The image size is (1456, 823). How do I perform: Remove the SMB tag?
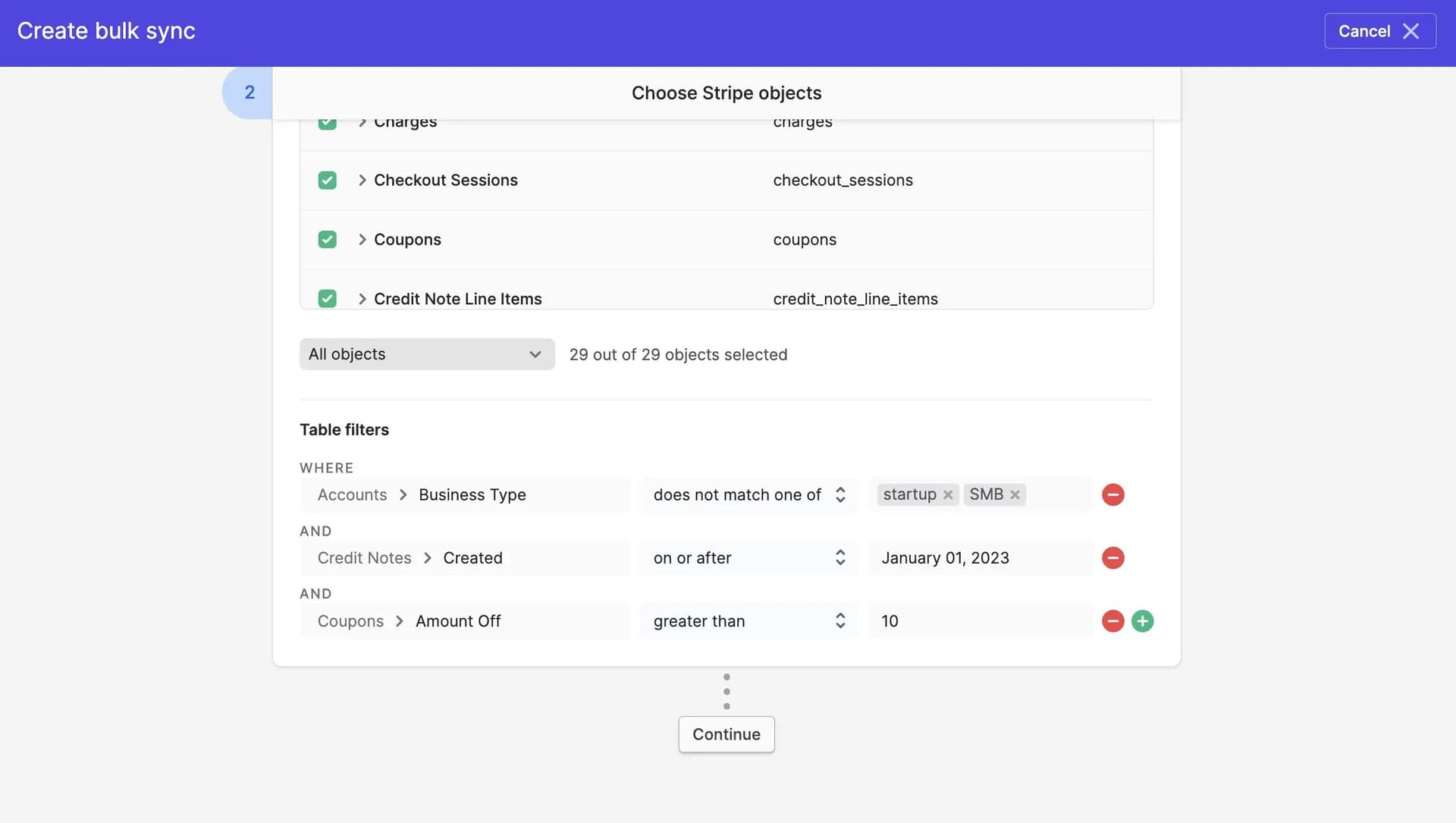(1015, 495)
